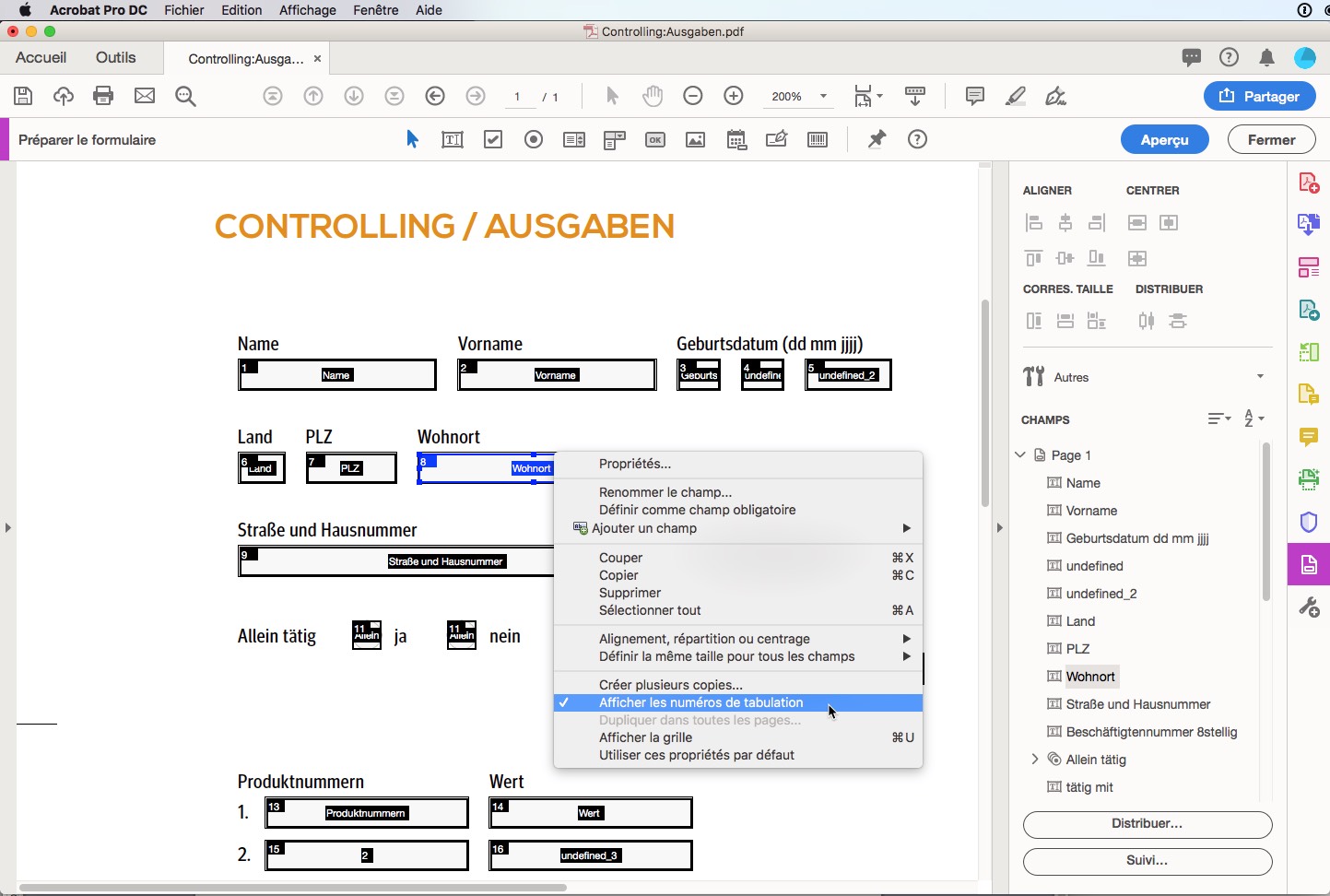The width and height of the screenshot is (1330, 896).
Task: Choose Créer plusieurs copies... entry
Action: pos(738,685)
